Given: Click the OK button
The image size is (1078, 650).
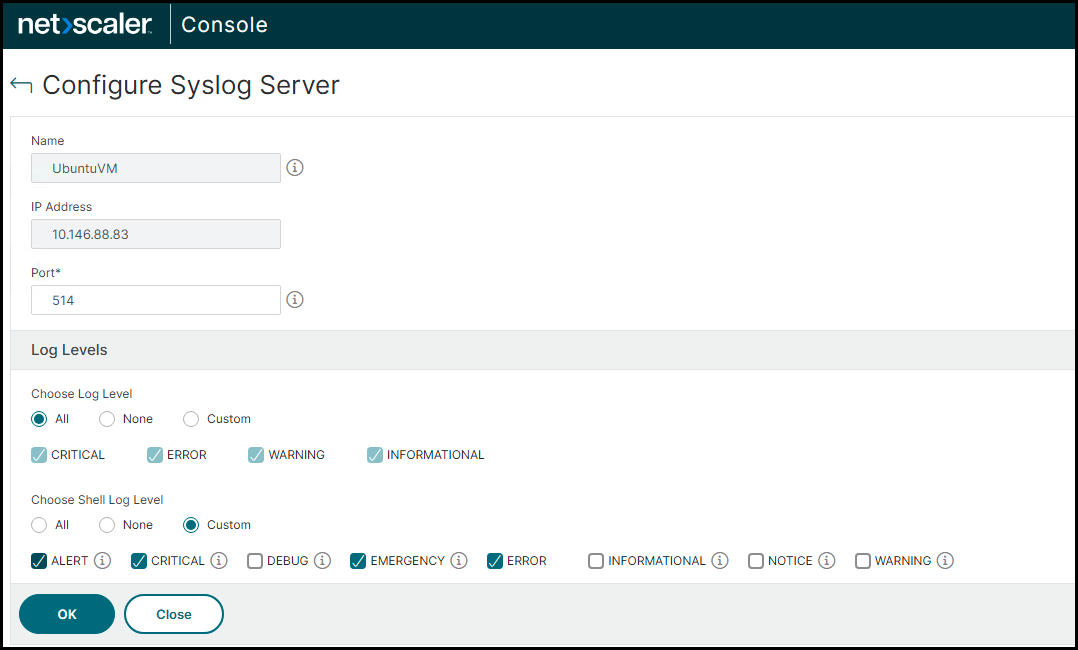Looking at the screenshot, I should (x=67, y=614).
